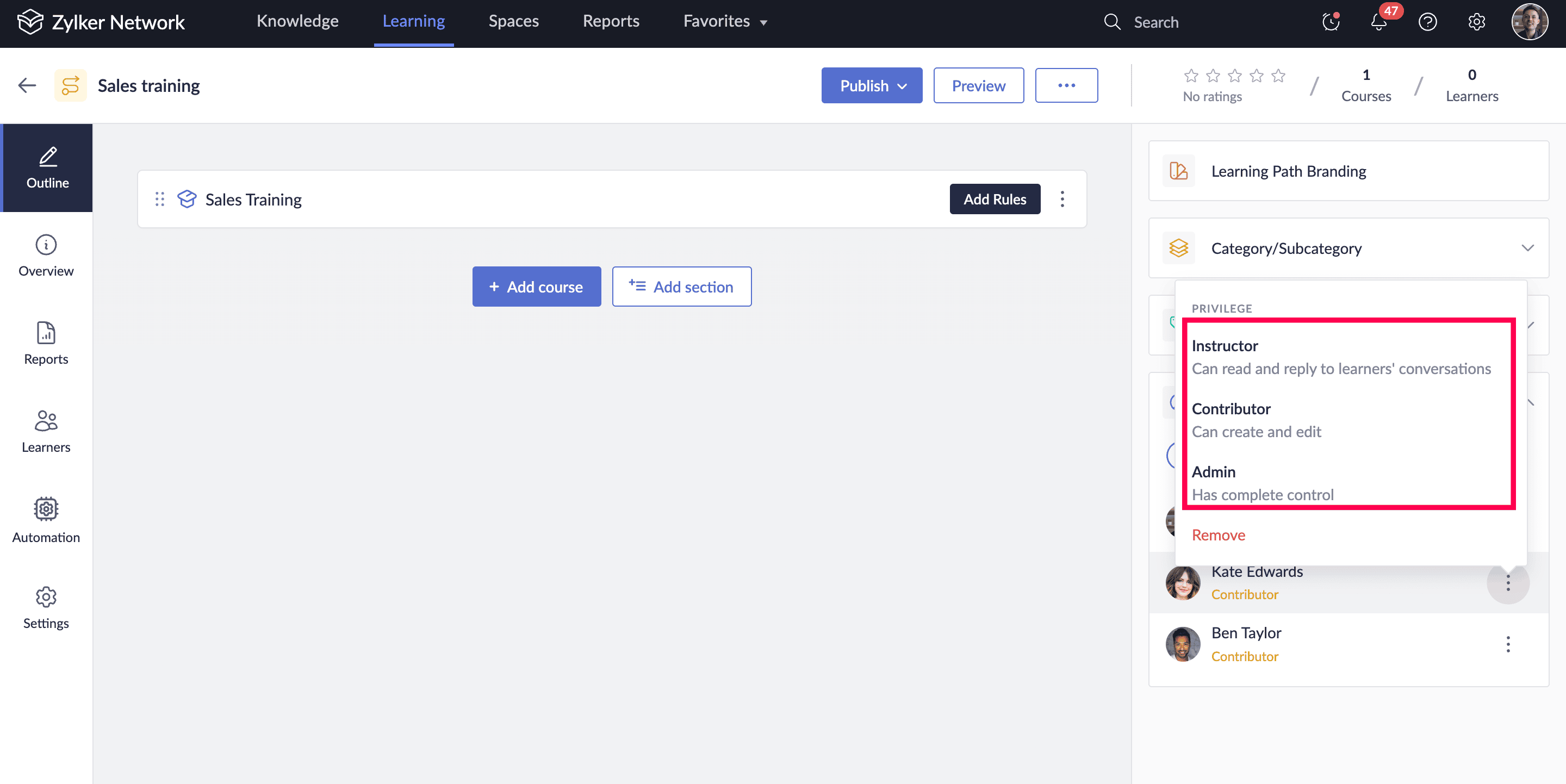
Task: Switch to the Spaces tab
Action: [x=513, y=22]
